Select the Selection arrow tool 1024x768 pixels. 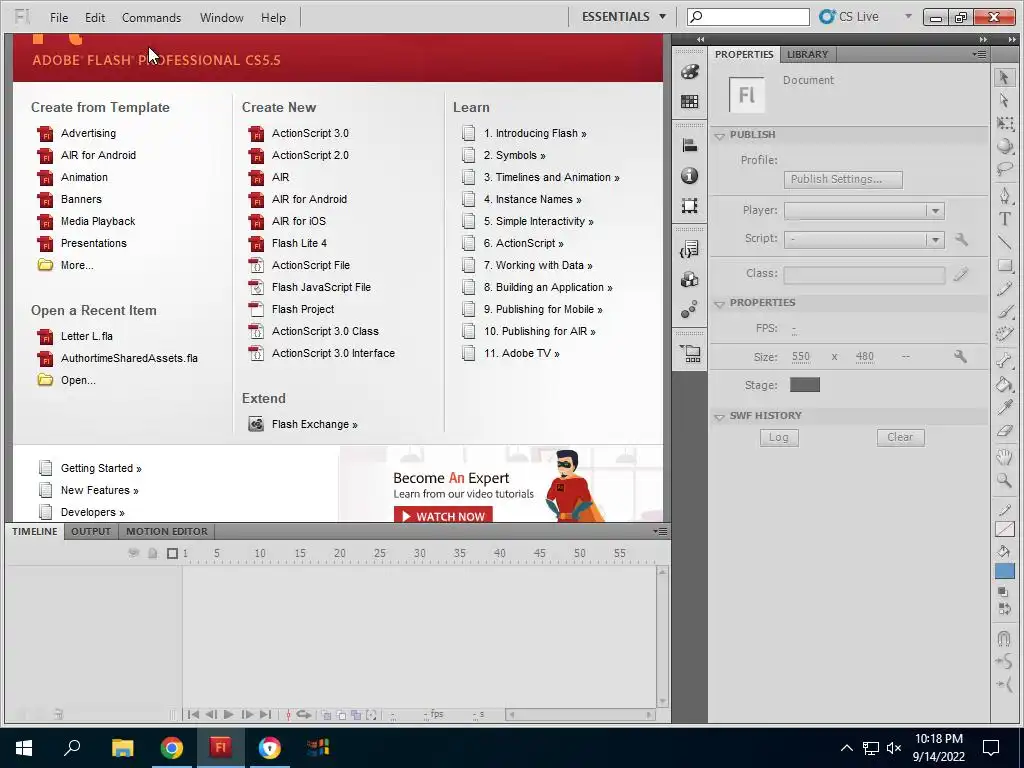[1004, 78]
